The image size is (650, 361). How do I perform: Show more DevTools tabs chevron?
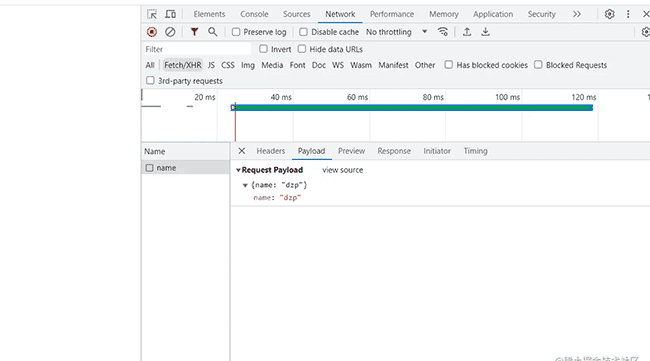click(x=577, y=14)
